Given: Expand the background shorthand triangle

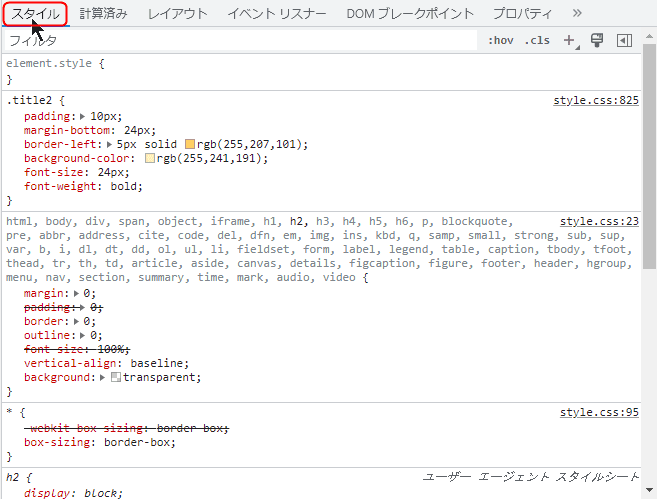Looking at the screenshot, I should [x=102, y=377].
